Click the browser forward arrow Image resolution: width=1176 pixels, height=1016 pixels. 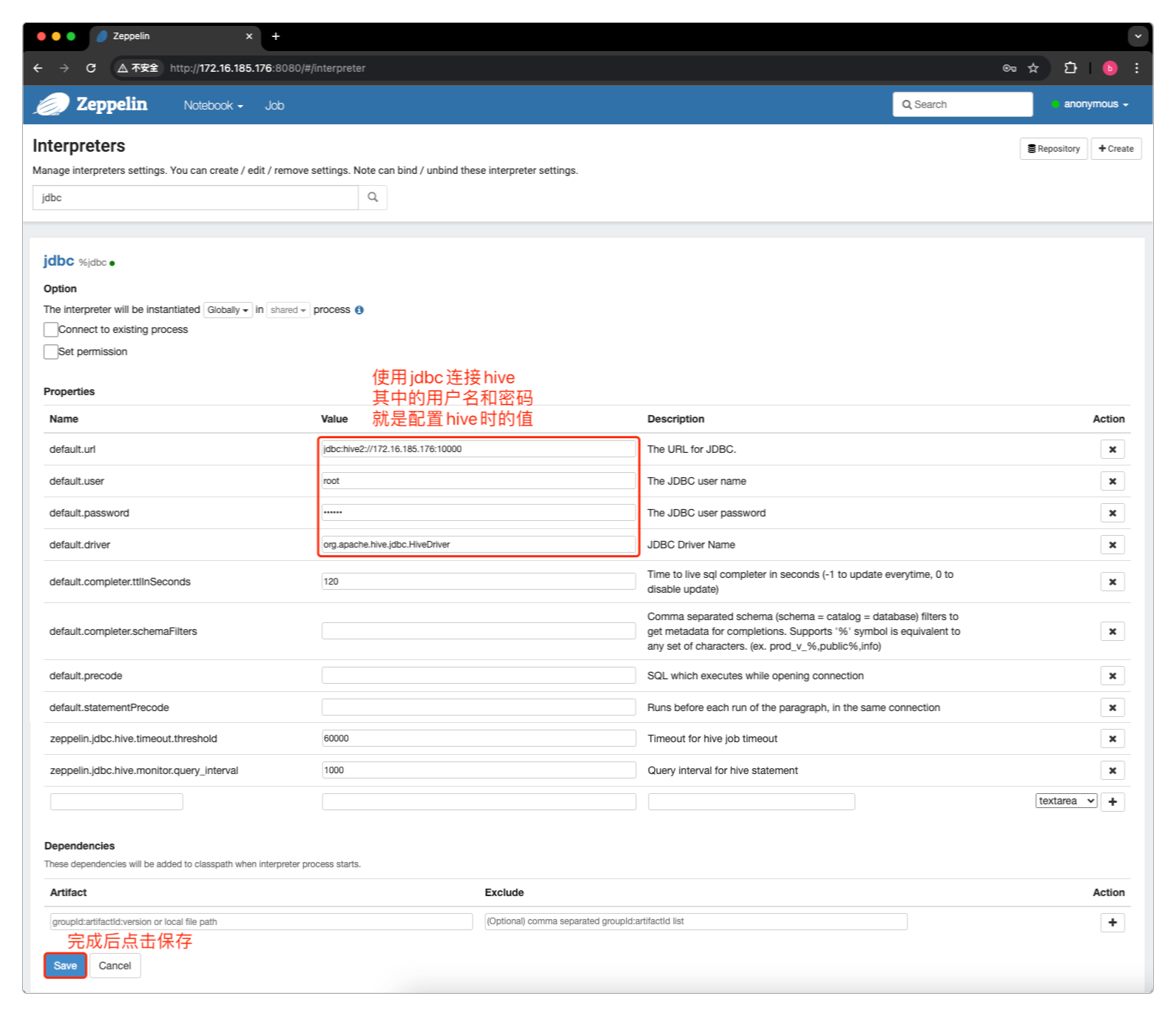click(x=64, y=68)
